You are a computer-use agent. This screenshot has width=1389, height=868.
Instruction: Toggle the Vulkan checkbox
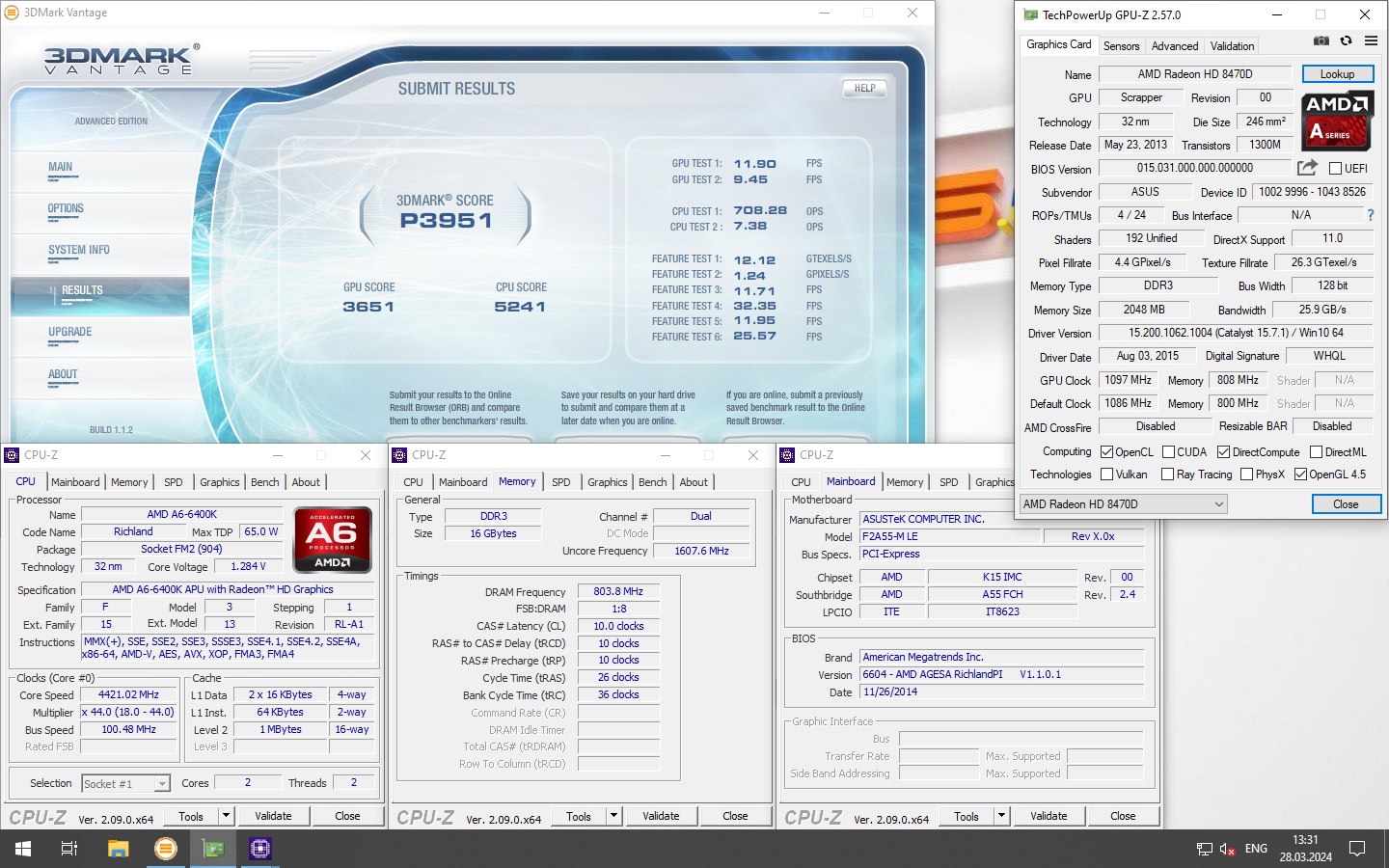click(1107, 475)
